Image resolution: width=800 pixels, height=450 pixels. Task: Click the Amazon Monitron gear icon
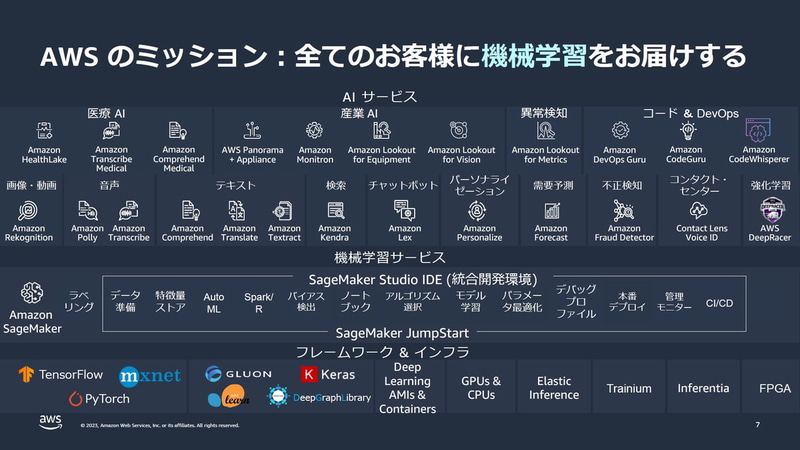coord(314,131)
